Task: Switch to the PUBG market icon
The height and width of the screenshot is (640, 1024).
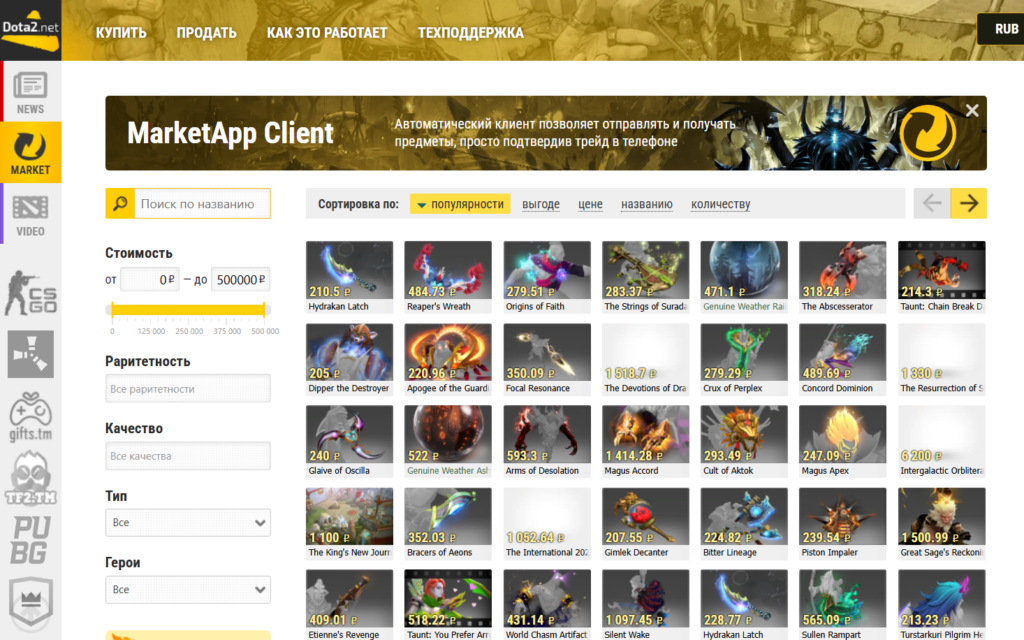Action: point(31,540)
